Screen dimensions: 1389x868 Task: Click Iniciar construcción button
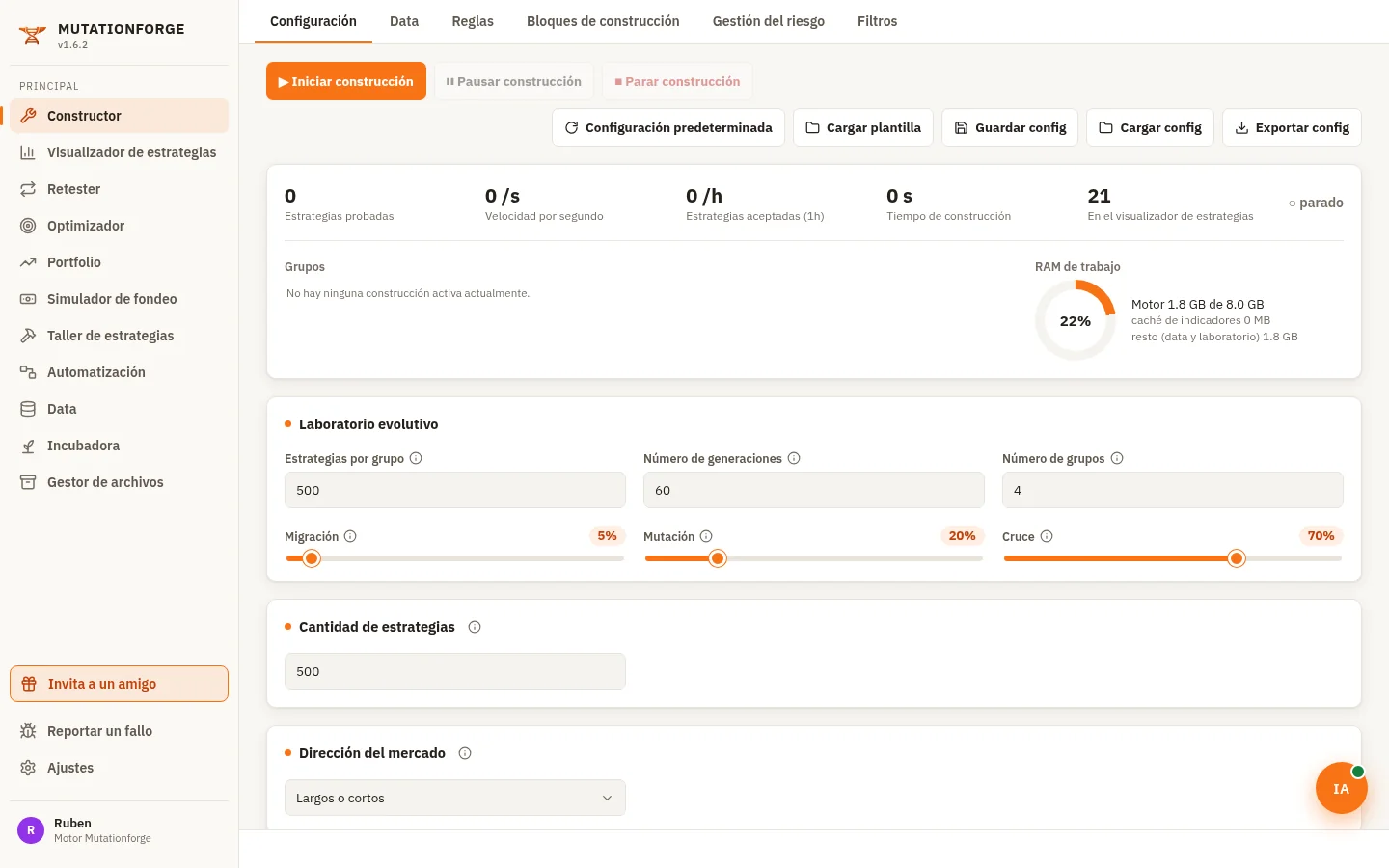(346, 82)
